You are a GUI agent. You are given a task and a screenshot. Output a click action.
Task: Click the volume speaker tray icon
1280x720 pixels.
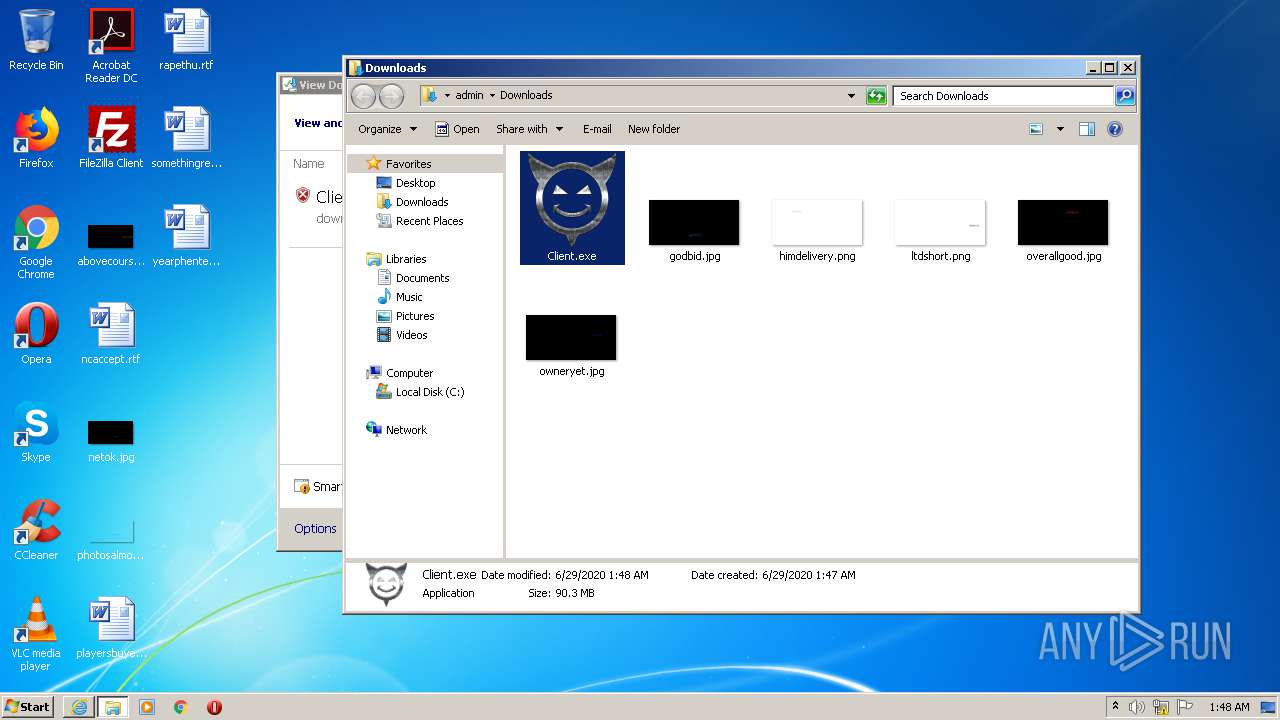tap(1137, 707)
